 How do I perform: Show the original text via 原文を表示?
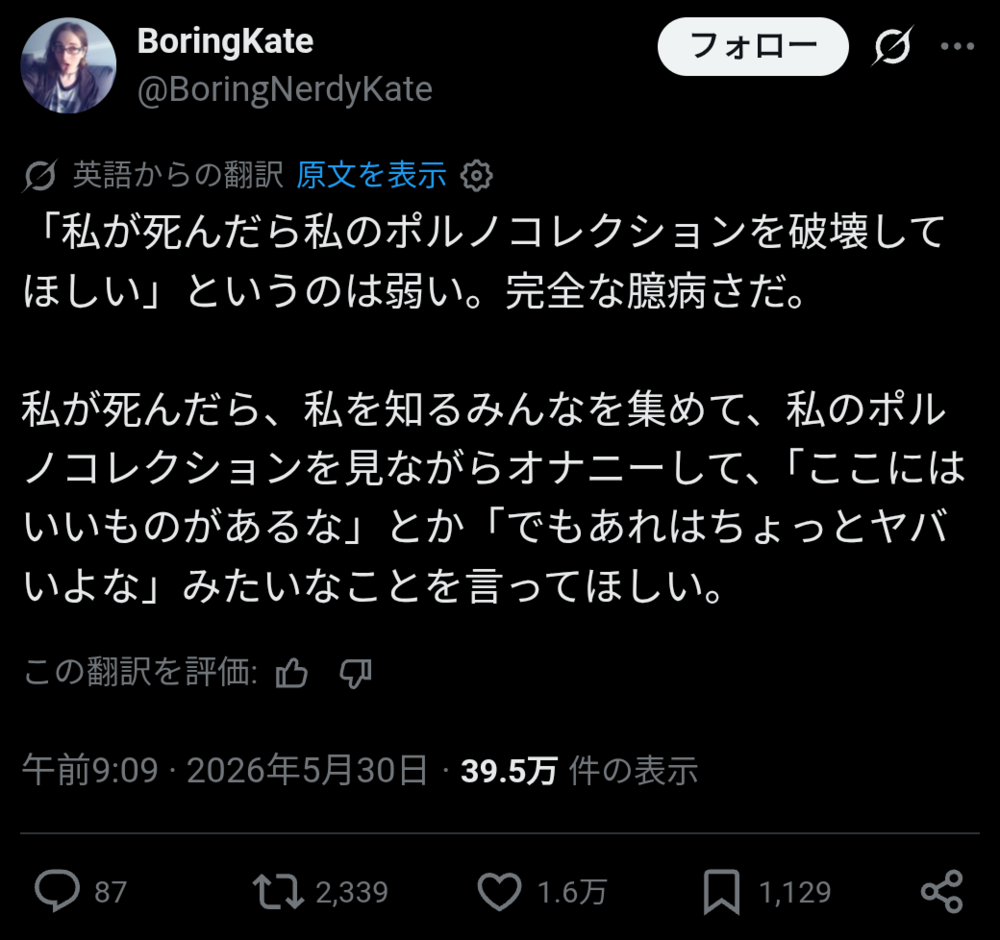371,175
